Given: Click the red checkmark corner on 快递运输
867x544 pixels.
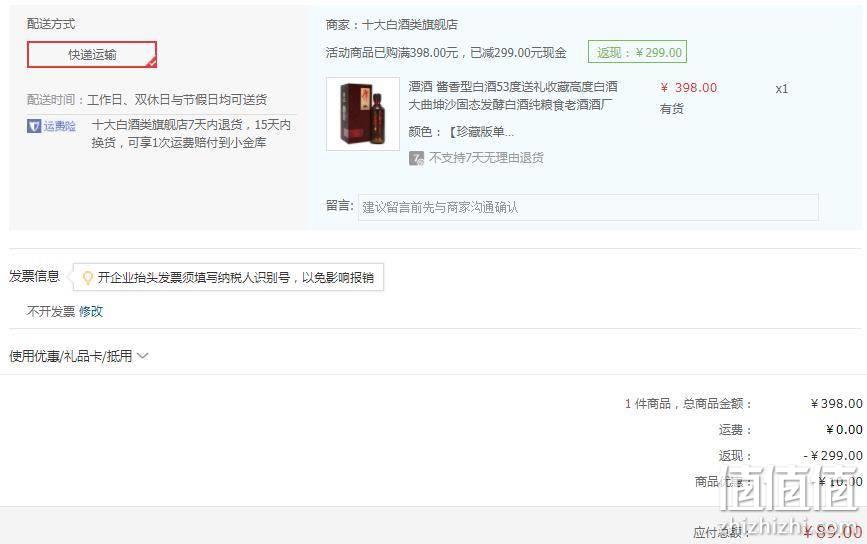Looking at the screenshot, I should pos(151,62).
